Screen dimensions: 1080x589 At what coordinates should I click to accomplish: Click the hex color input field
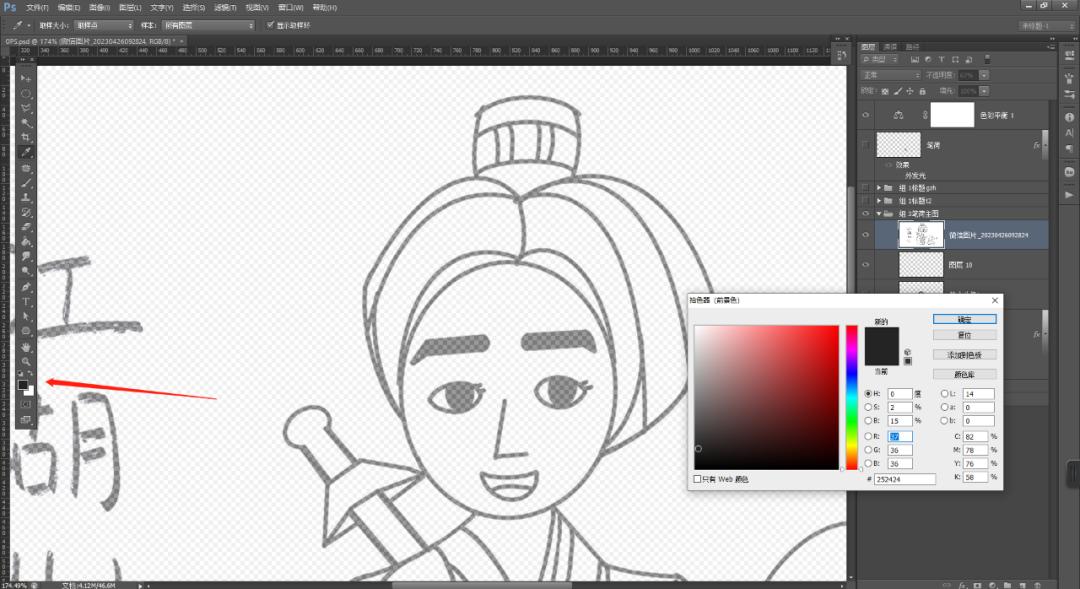[905, 480]
